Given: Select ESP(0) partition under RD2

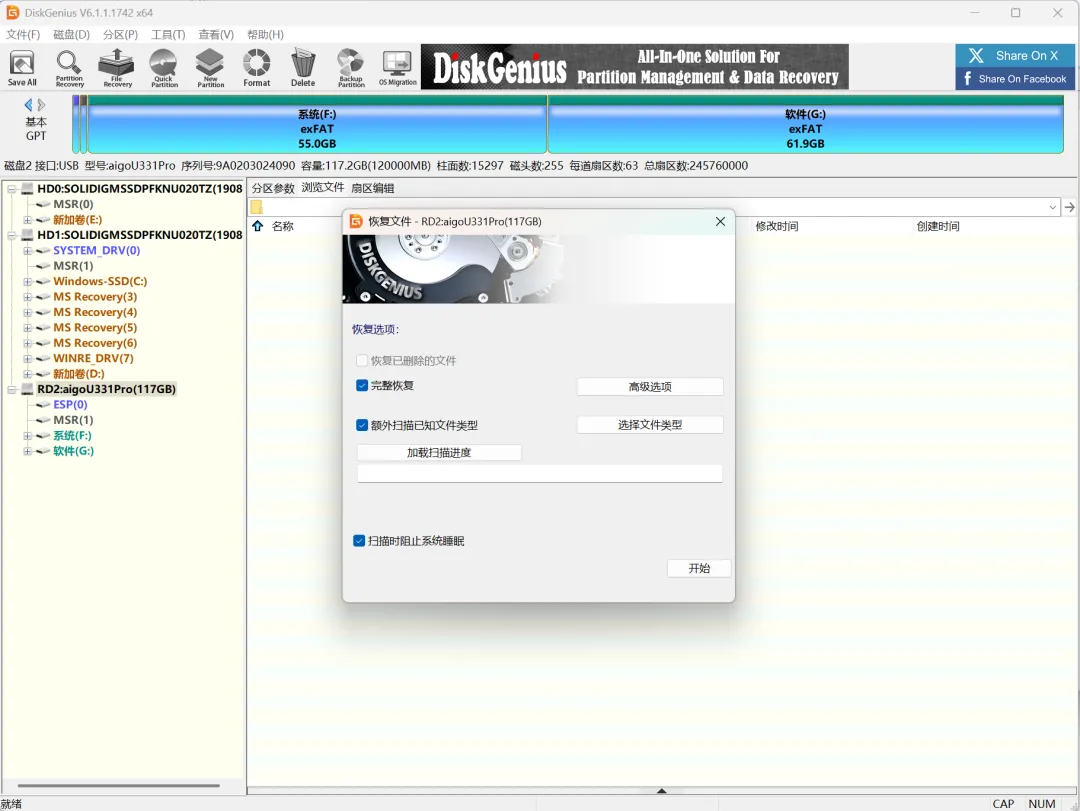Looking at the screenshot, I should 70,404.
